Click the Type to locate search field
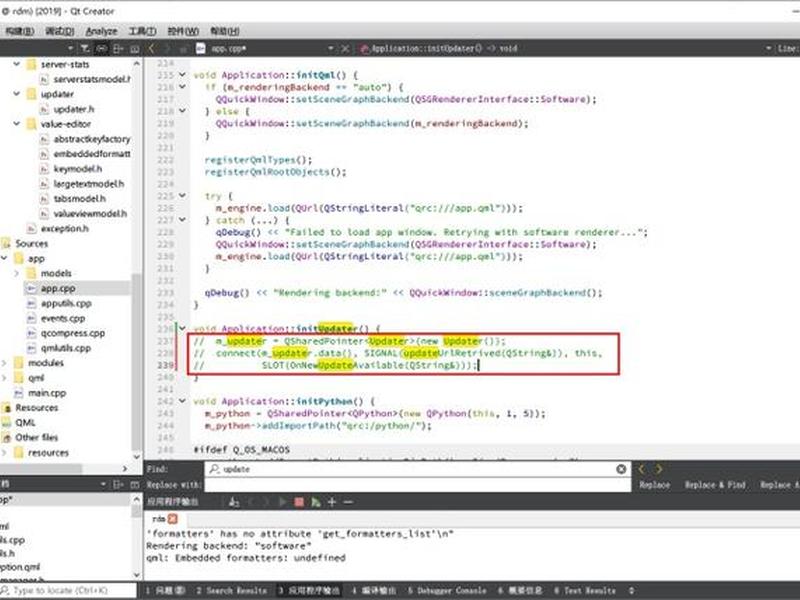The image size is (800, 600). pos(68,591)
